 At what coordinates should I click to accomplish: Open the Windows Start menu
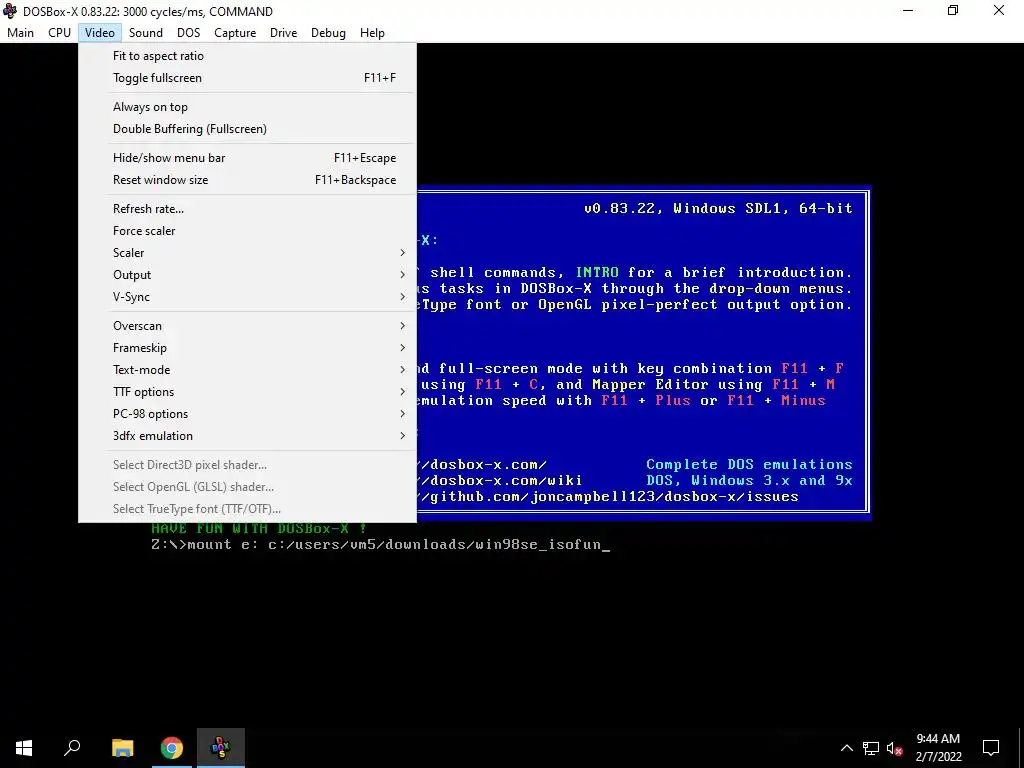point(24,748)
